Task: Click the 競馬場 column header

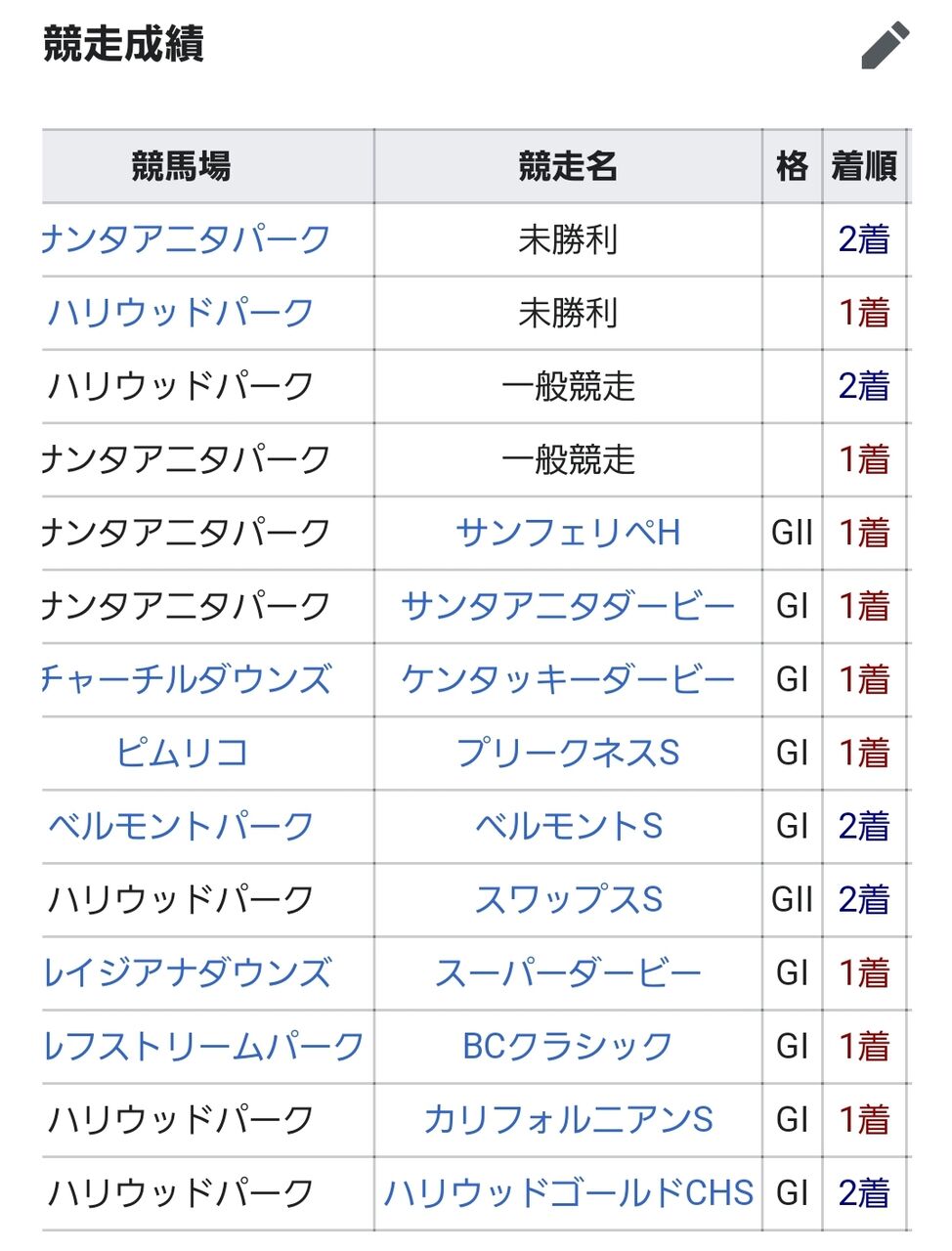Action: coord(181,166)
